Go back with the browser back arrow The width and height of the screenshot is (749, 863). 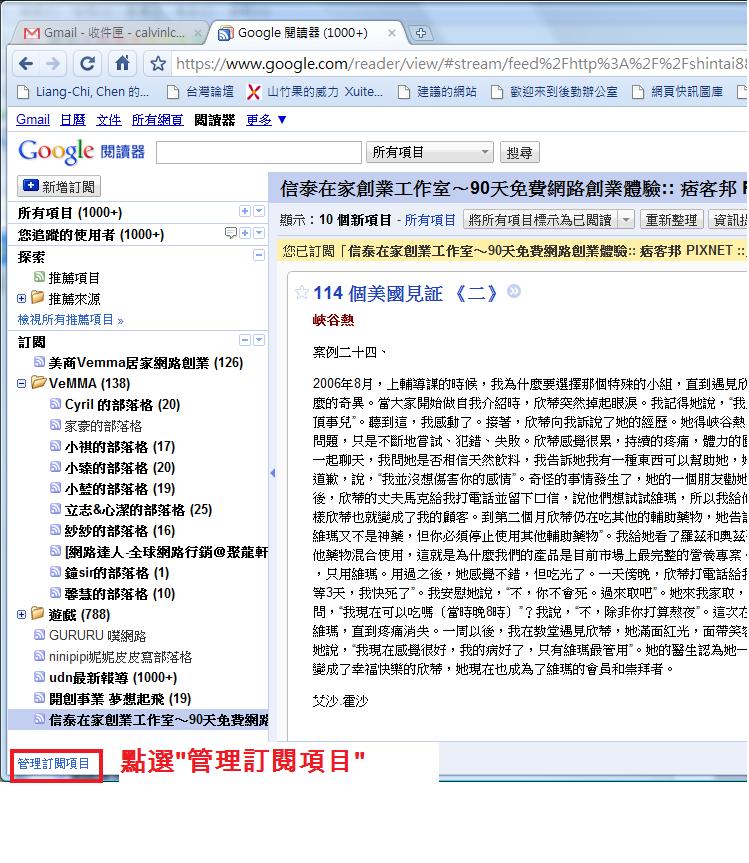click(x=26, y=64)
